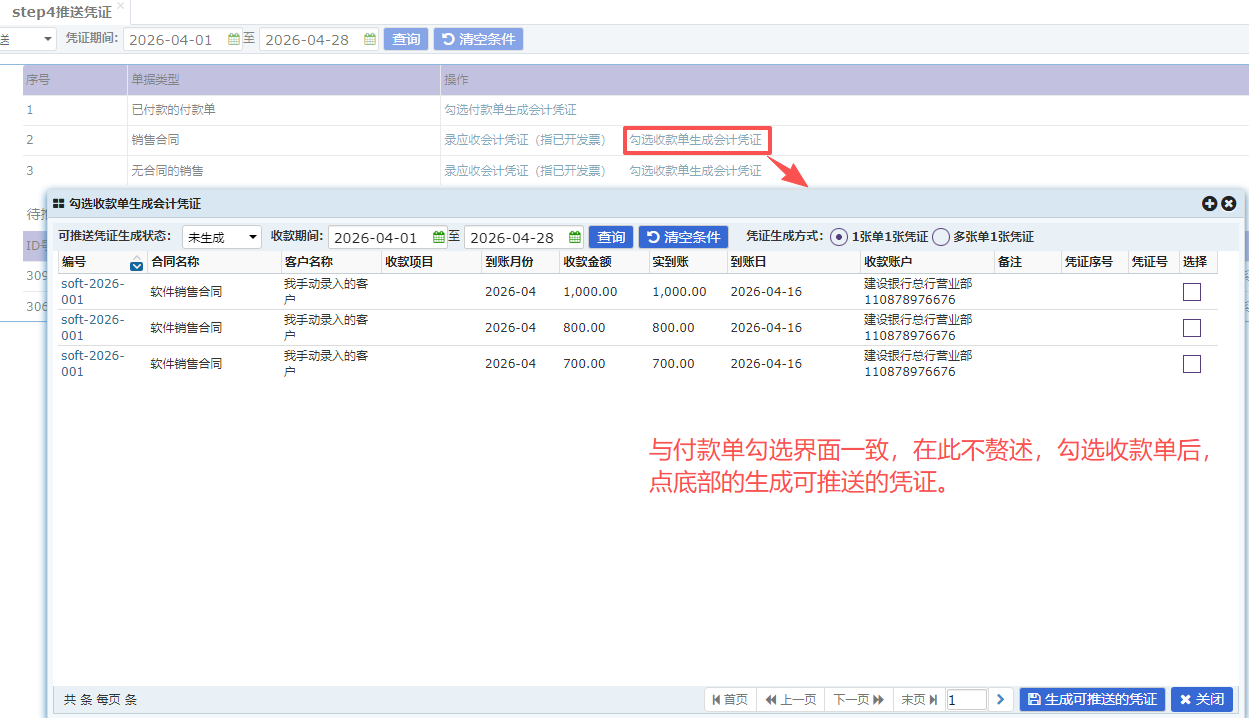This screenshot has width=1249, height=718.
Task: Click the page number input field
Action: click(x=965, y=699)
